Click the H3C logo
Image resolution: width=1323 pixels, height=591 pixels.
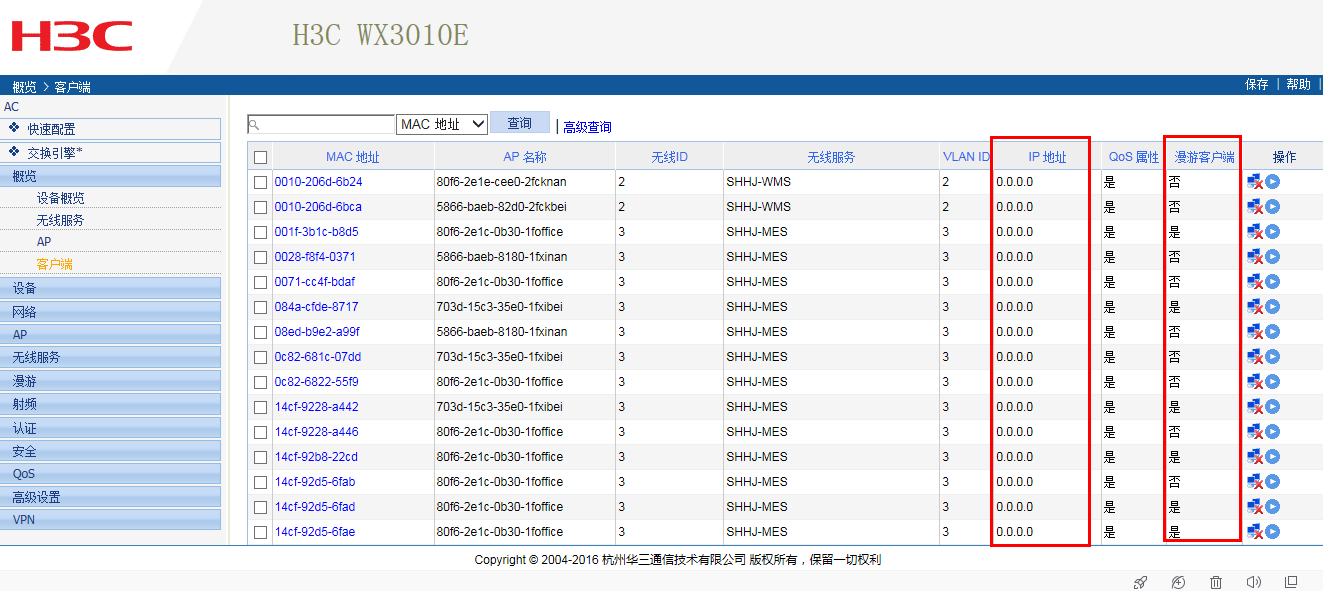point(72,36)
